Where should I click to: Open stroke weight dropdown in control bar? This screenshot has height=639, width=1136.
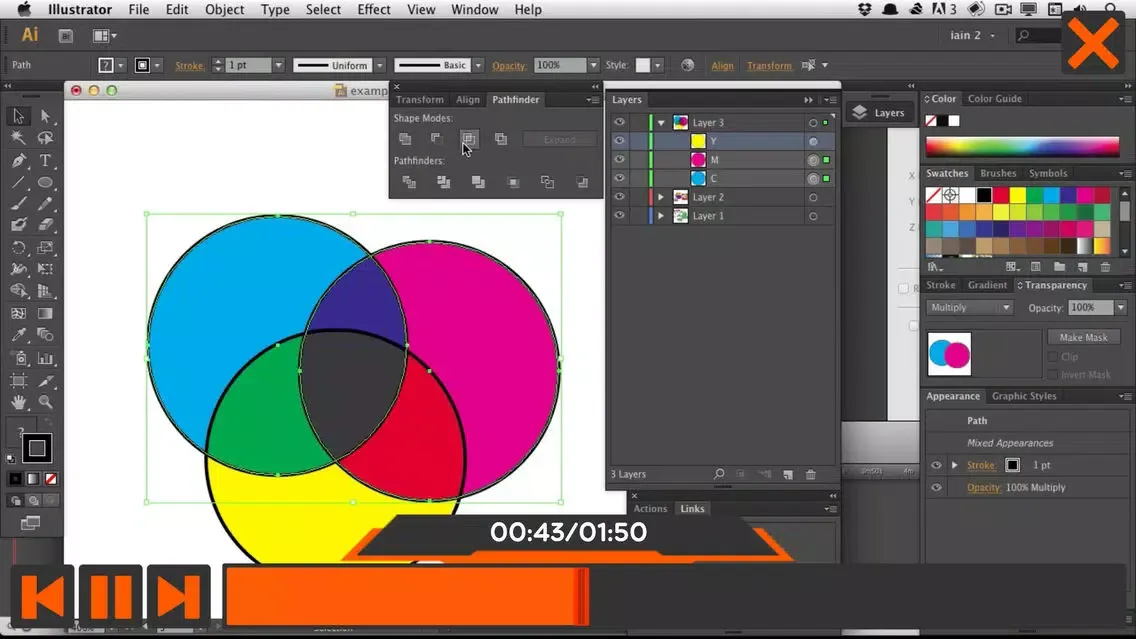click(x=278, y=65)
